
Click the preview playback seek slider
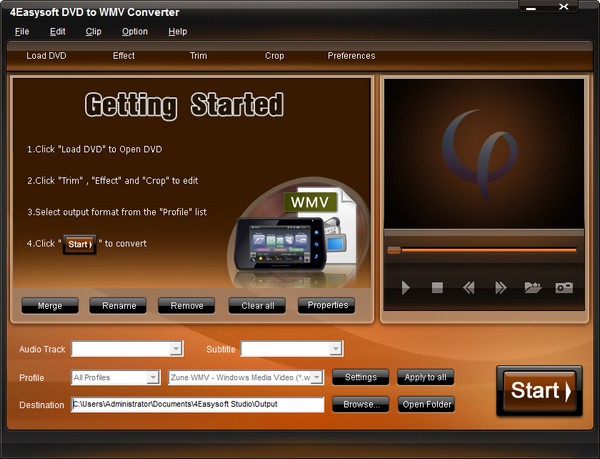[x=481, y=250]
